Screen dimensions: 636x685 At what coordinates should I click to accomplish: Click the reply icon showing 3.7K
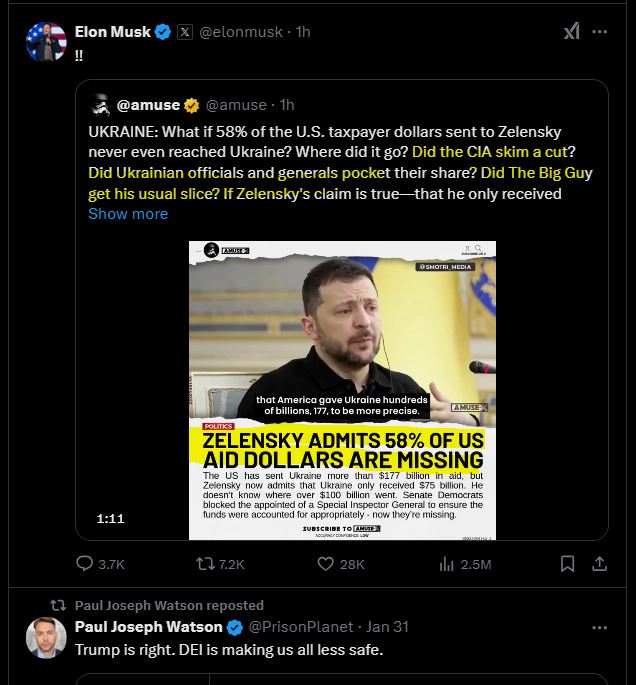pos(86,564)
